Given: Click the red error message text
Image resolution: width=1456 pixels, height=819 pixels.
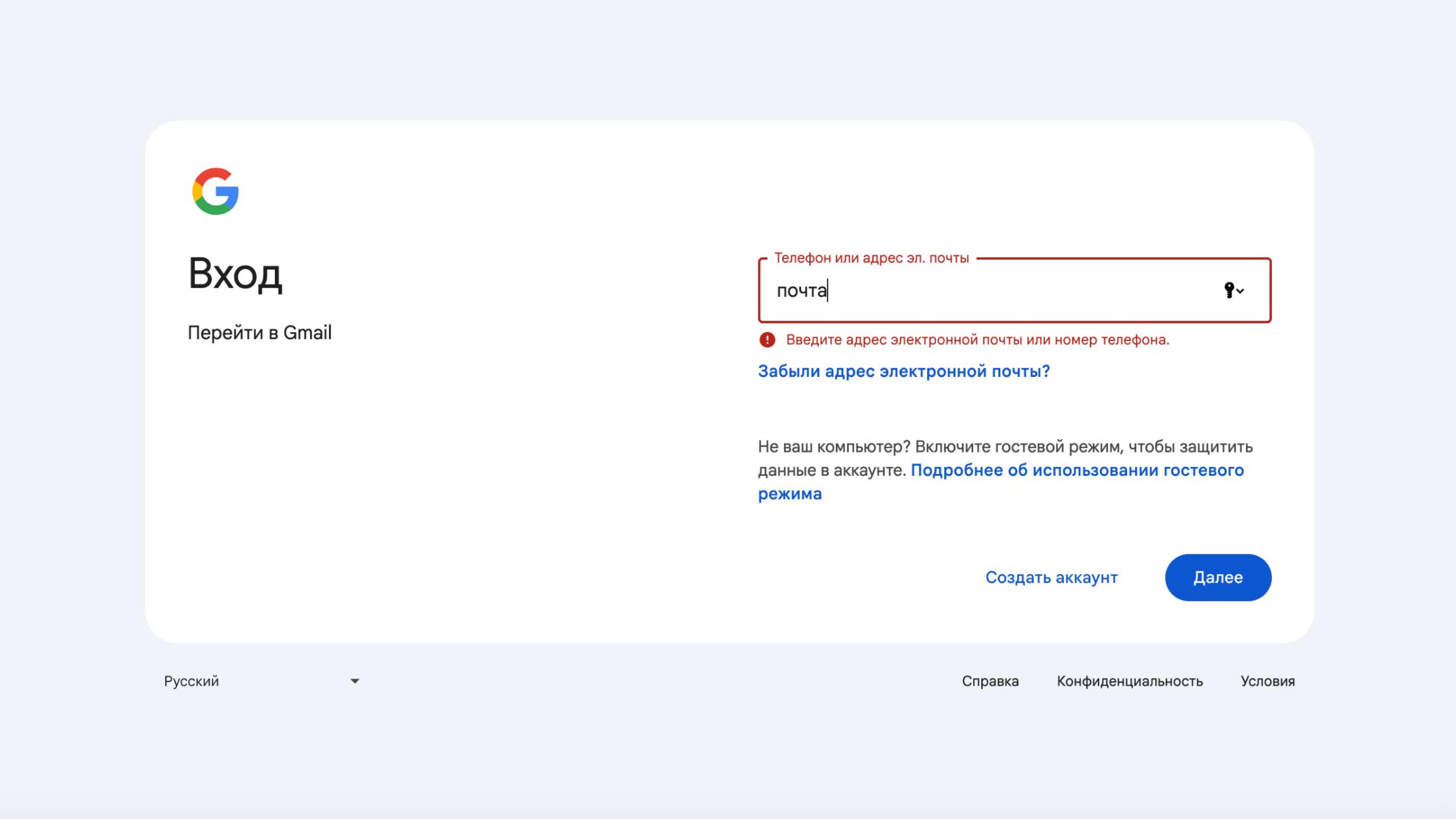Looking at the screenshot, I should coord(977,340).
